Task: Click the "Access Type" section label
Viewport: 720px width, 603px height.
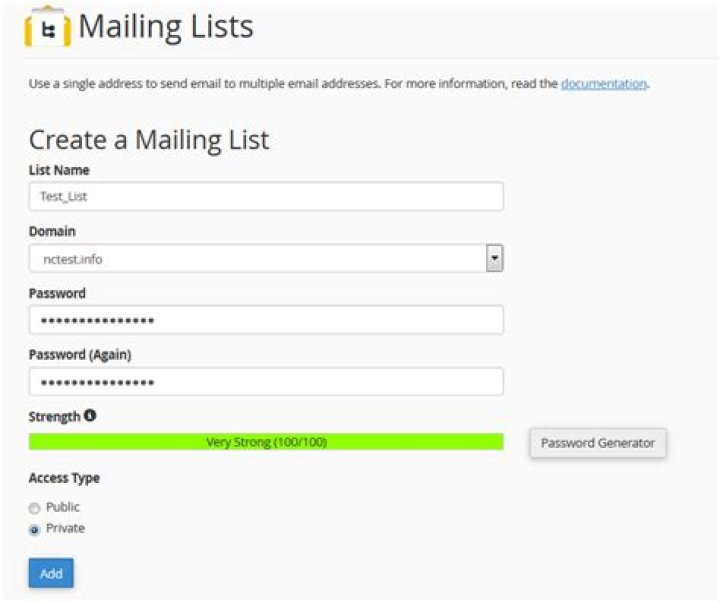Action: point(64,478)
